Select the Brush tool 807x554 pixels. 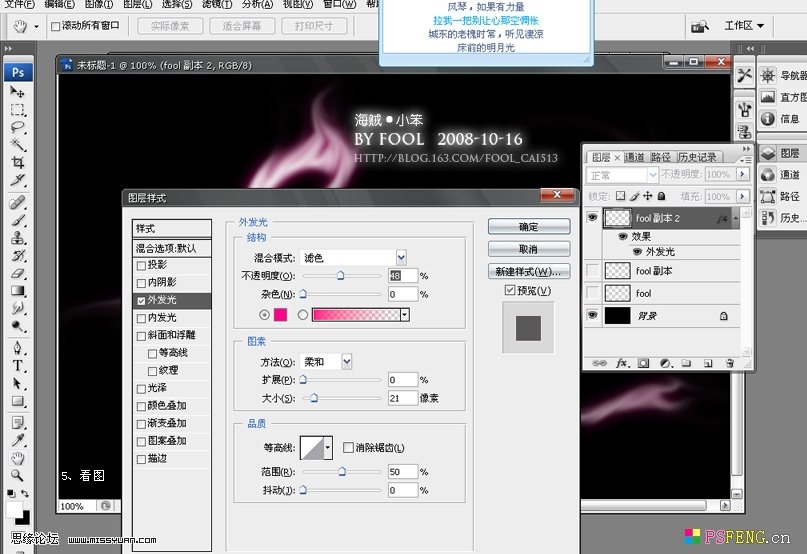coord(17,220)
